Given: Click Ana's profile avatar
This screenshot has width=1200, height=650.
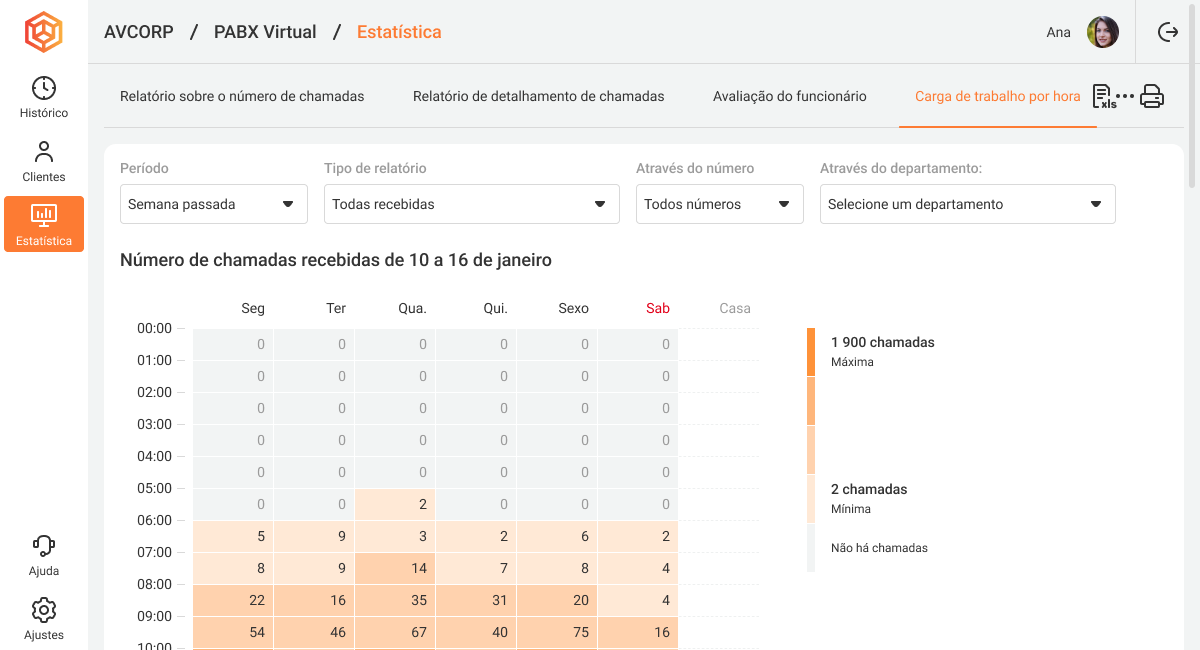Looking at the screenshot, I should [1103, 32].
